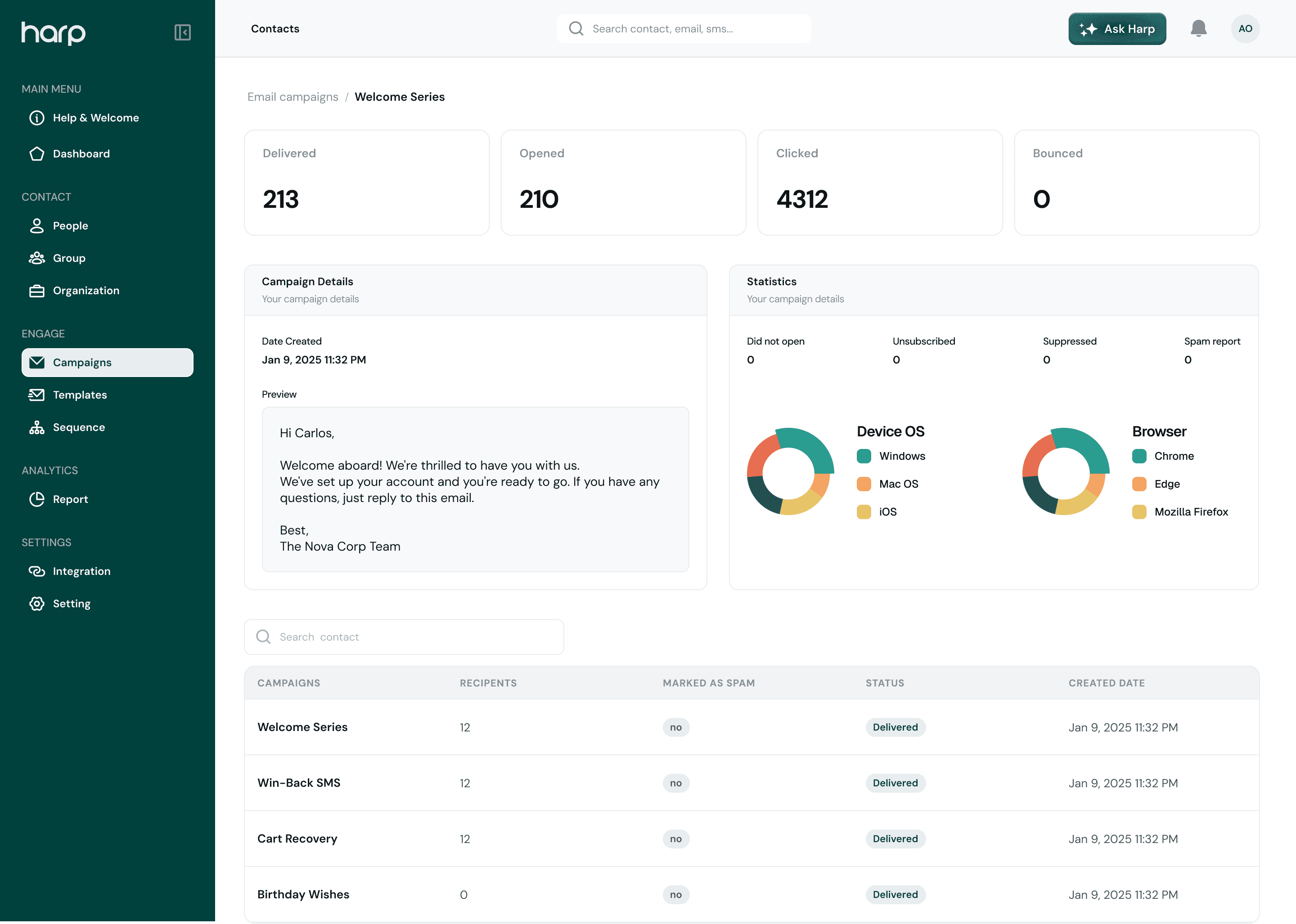Click the Mac OS legend color swatch
Image resolution: width=1296 pixels, height=924 pixels.
click(864, 484)
